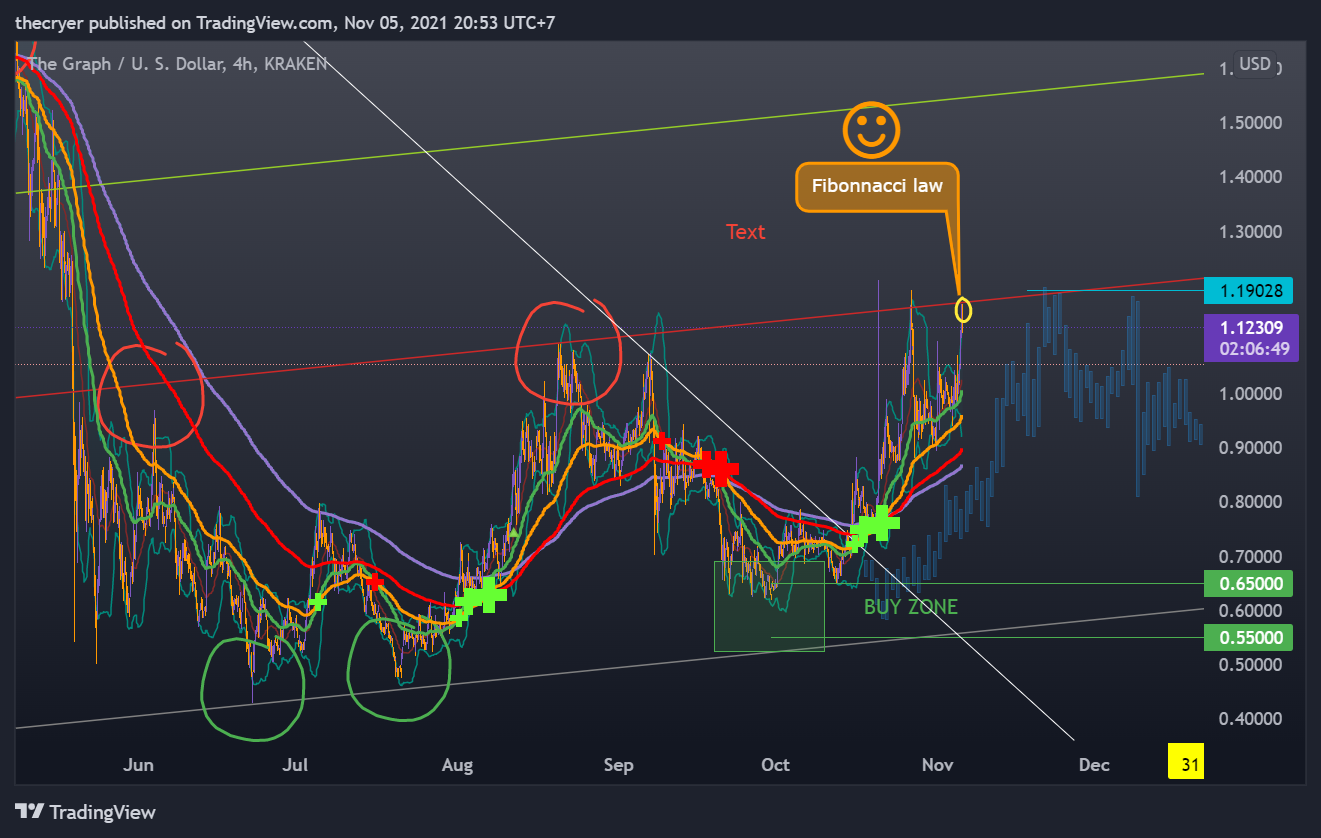Click the 0.40000 price axis value

click(x=1249, y=718)
